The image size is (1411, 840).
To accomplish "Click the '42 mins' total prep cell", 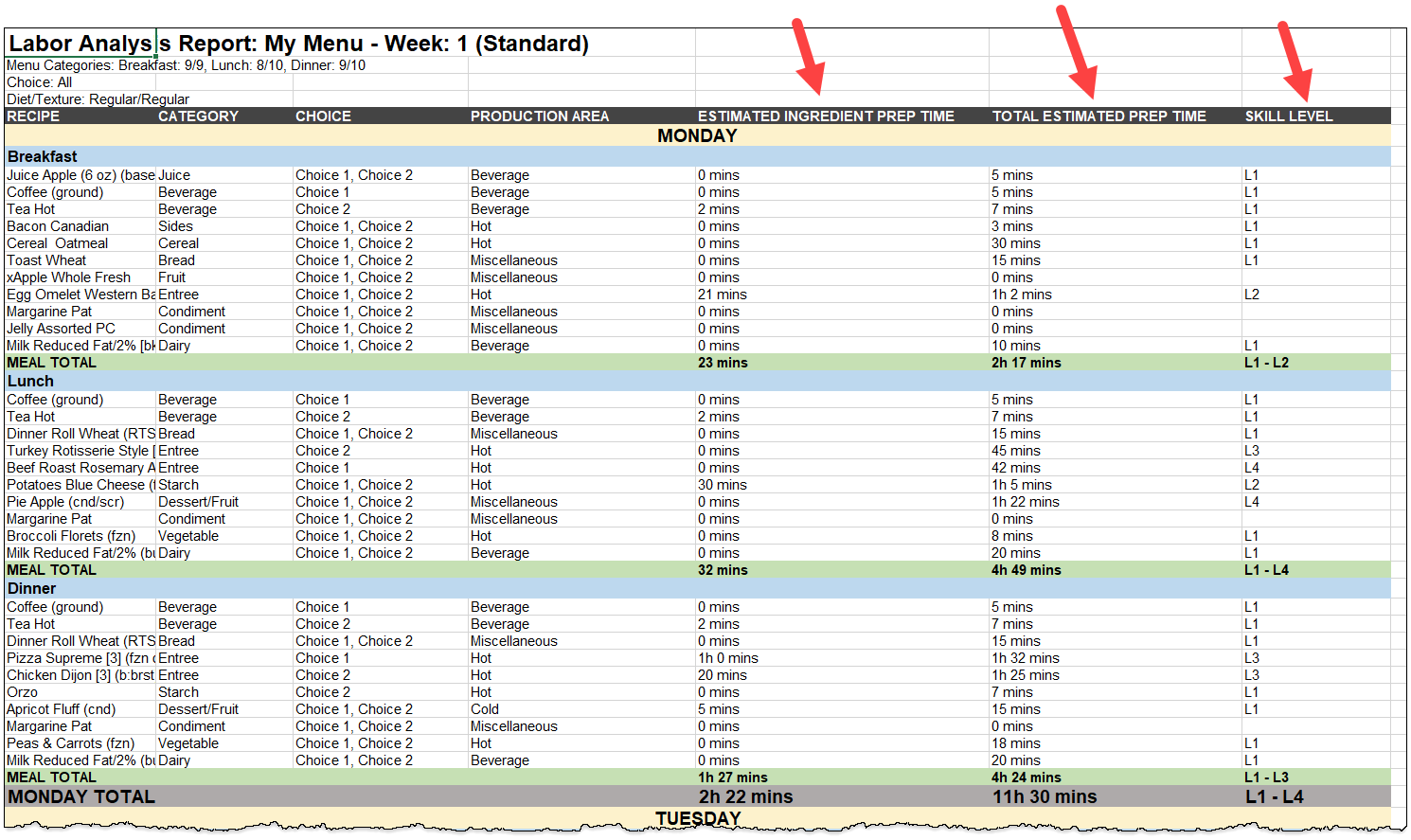I will pos(1016,468).
